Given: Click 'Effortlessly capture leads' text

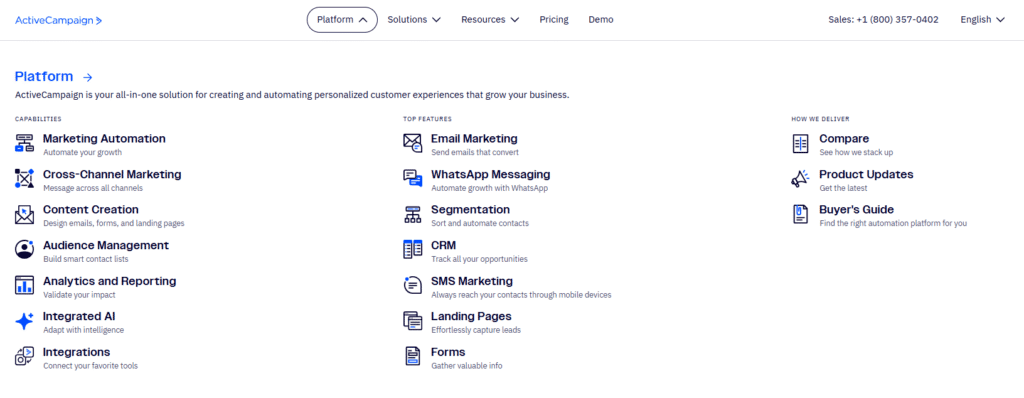Looking at the screenshot, I should click(476, 330).
